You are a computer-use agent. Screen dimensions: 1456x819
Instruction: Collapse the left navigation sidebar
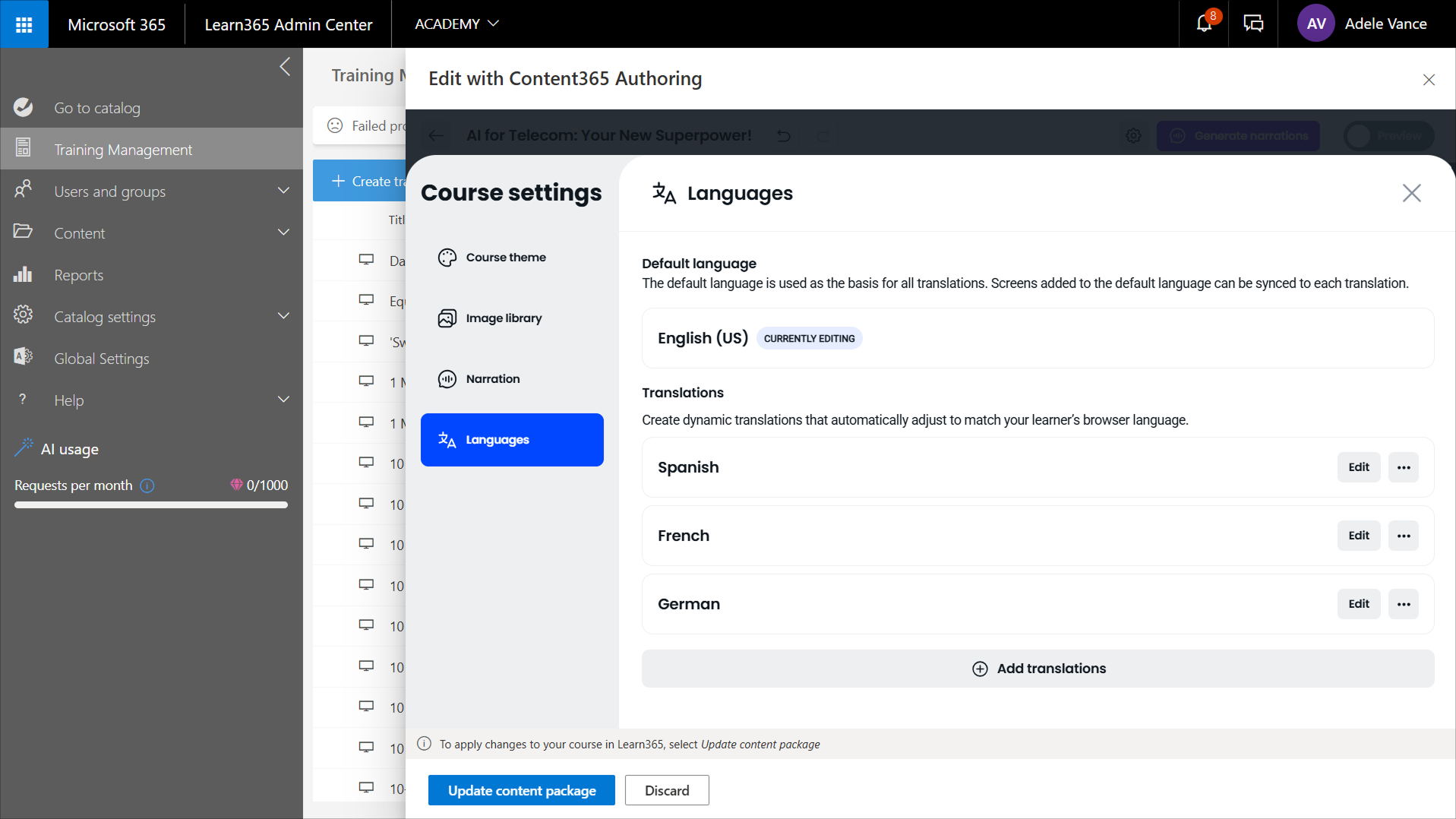point(285,67)
